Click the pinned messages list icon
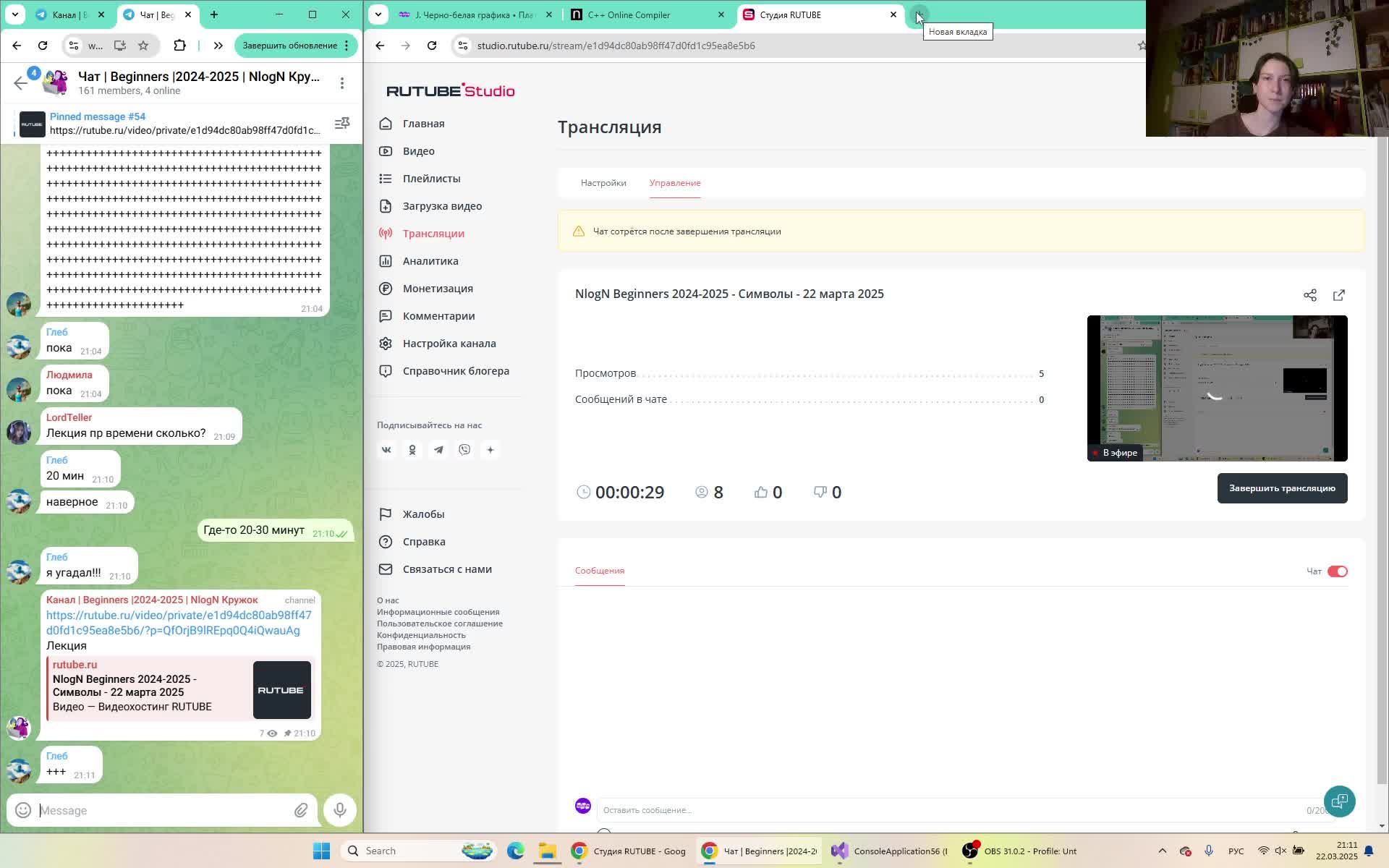1389x868 pixels. [x=342, y=124]
